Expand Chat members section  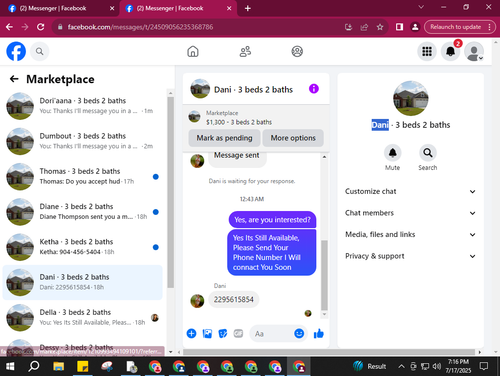pyautogui.click(x=410, y=213)
